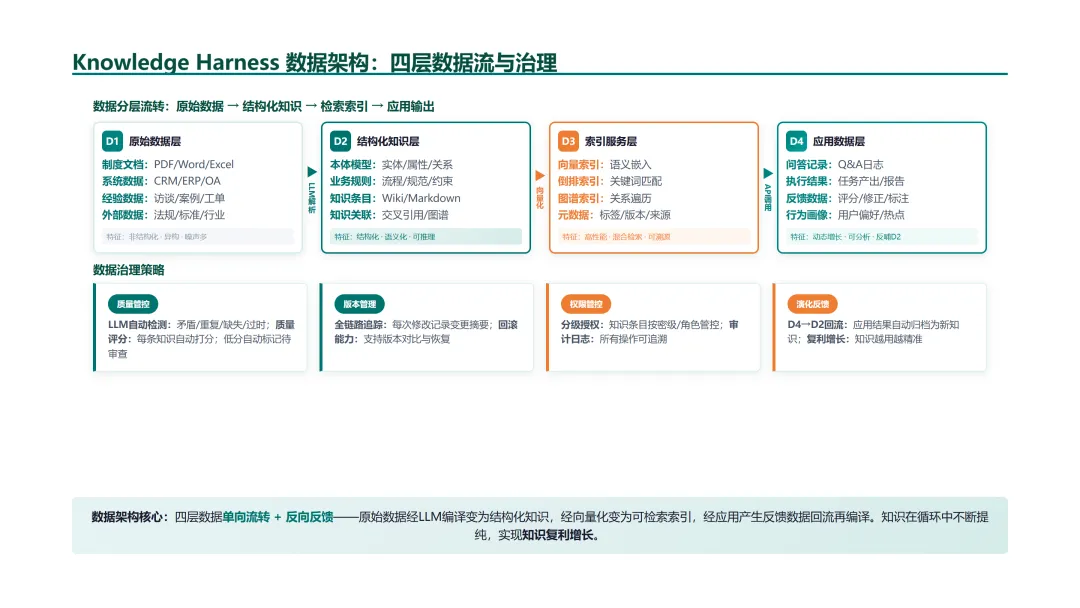This screenshot has width=1080, height=608.
Task: Click the 特征: 结构化·语义化·可推理 strip
Action: [426, 236]
